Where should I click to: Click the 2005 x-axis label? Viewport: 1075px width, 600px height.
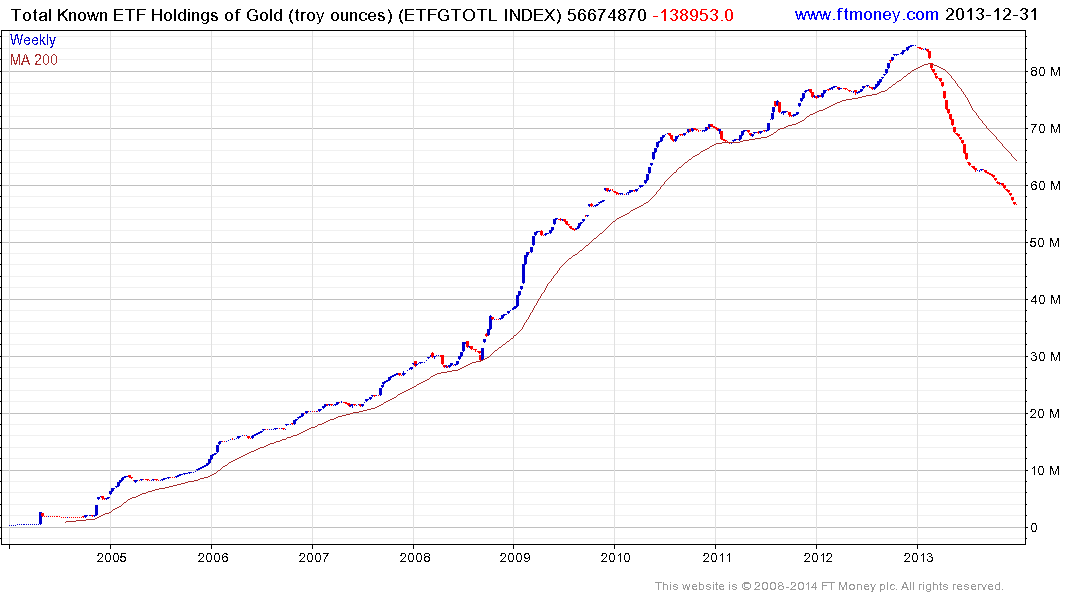[x=111, y=557]
